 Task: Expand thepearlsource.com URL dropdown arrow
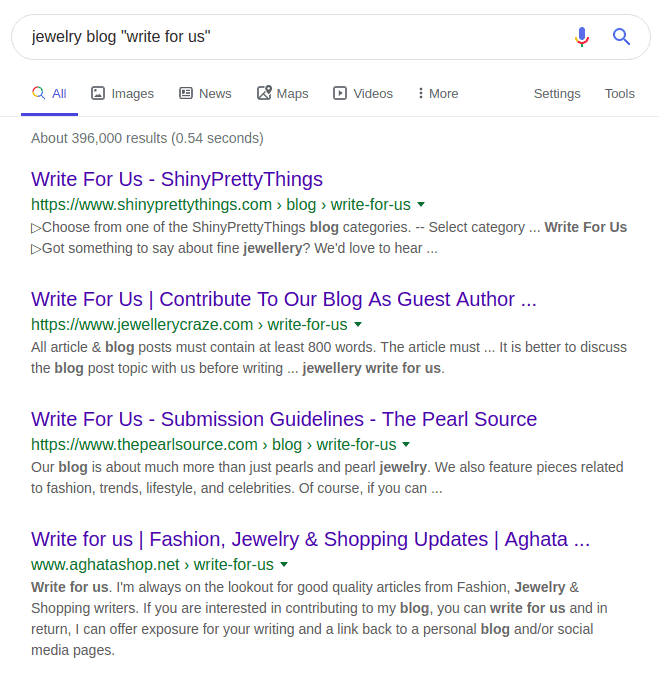click(x=406, y=445)
